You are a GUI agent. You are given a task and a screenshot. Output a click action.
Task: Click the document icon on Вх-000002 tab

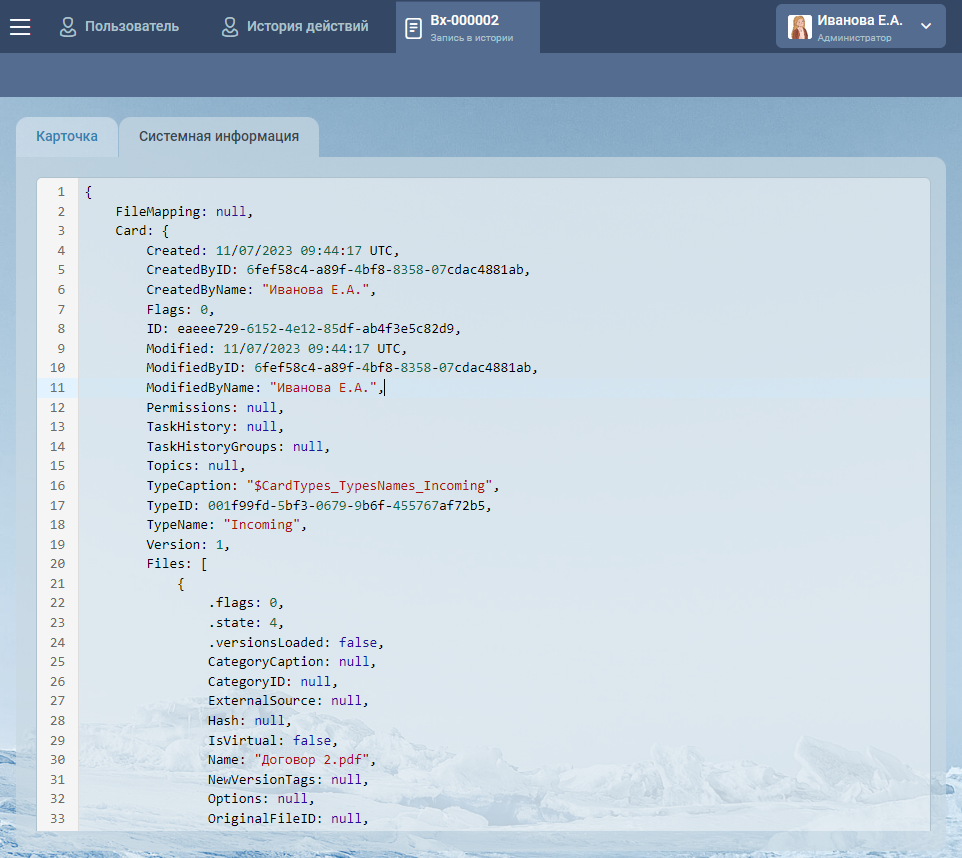coord(413,28)
